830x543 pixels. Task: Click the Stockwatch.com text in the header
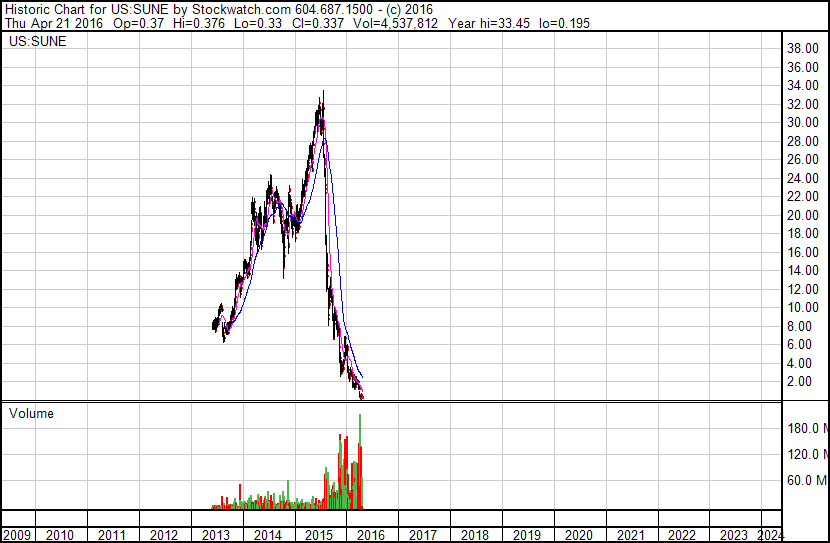241,10
